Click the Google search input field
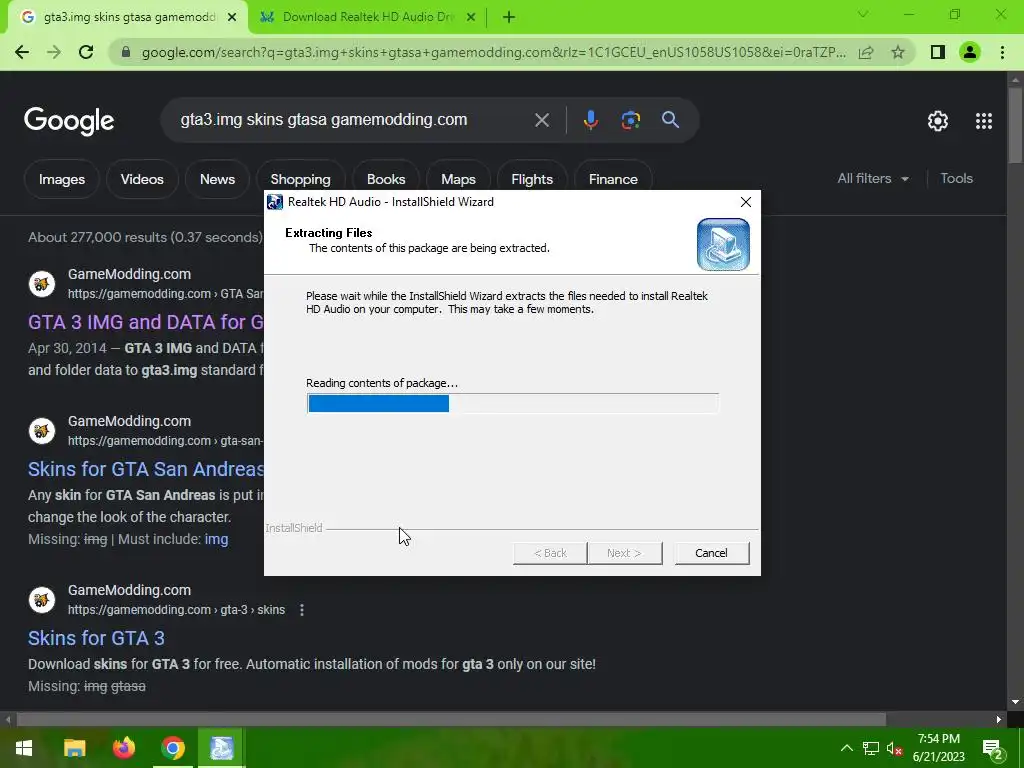 click(353, 120)
